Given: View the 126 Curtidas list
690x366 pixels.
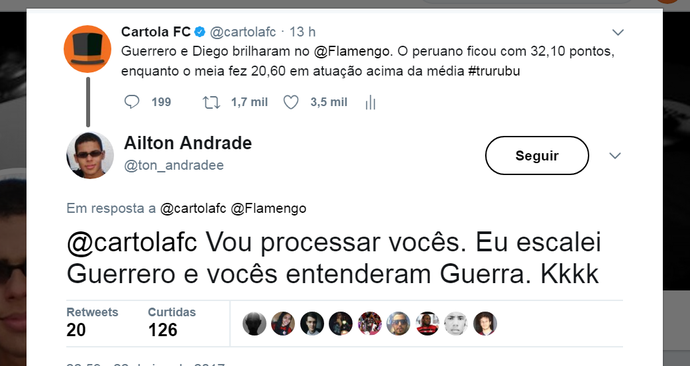Looking at the screenshot, I should point(172,322).
